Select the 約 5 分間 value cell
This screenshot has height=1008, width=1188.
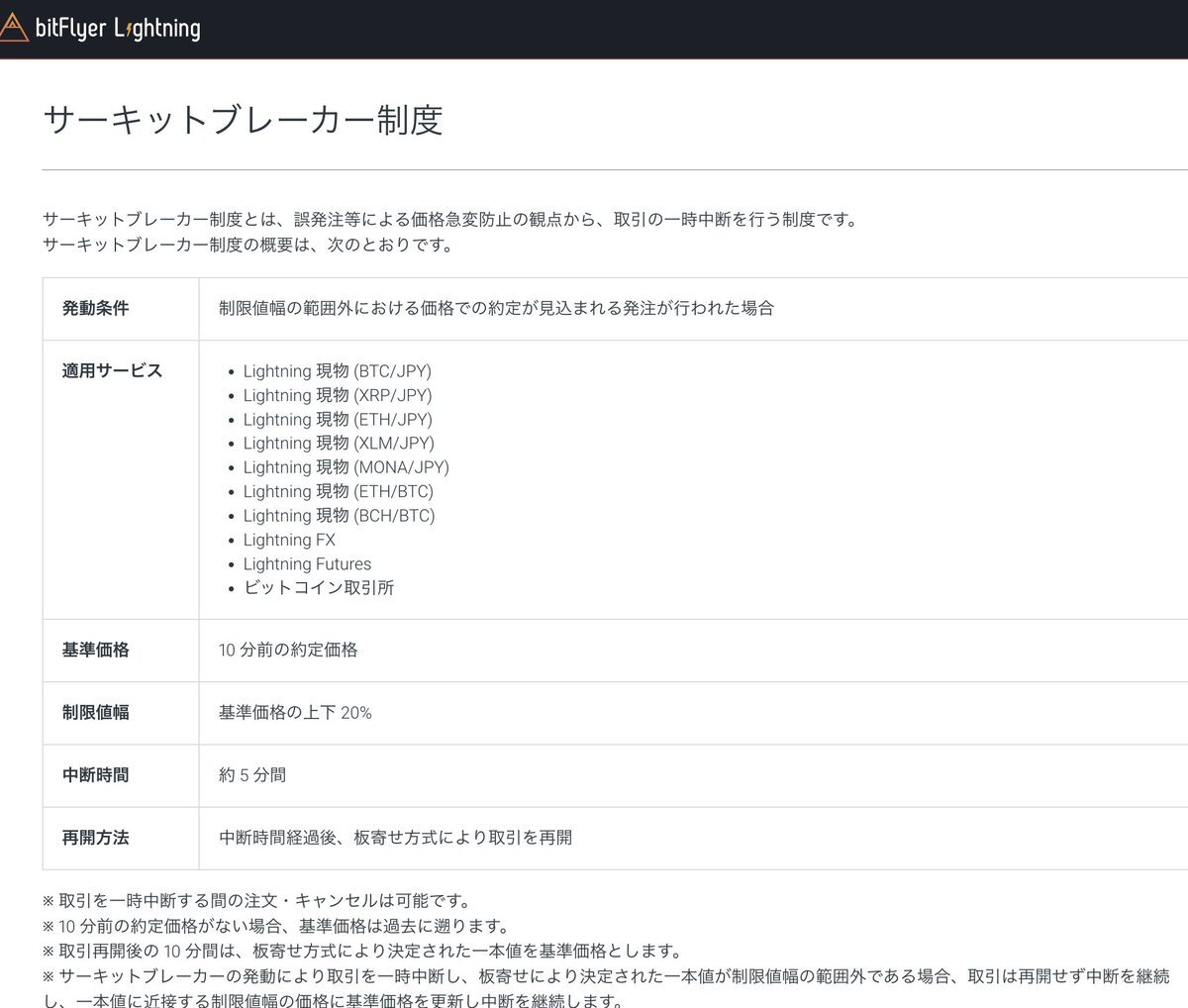coord(252,774)
